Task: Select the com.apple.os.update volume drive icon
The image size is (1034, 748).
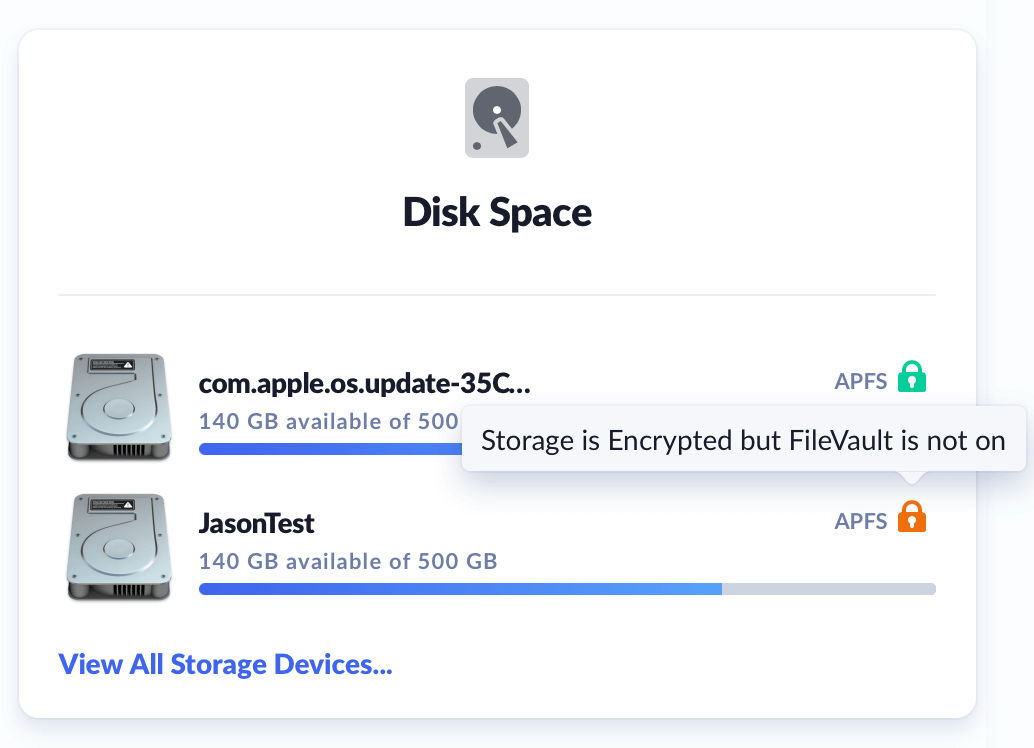Action: tap(117, 407)
